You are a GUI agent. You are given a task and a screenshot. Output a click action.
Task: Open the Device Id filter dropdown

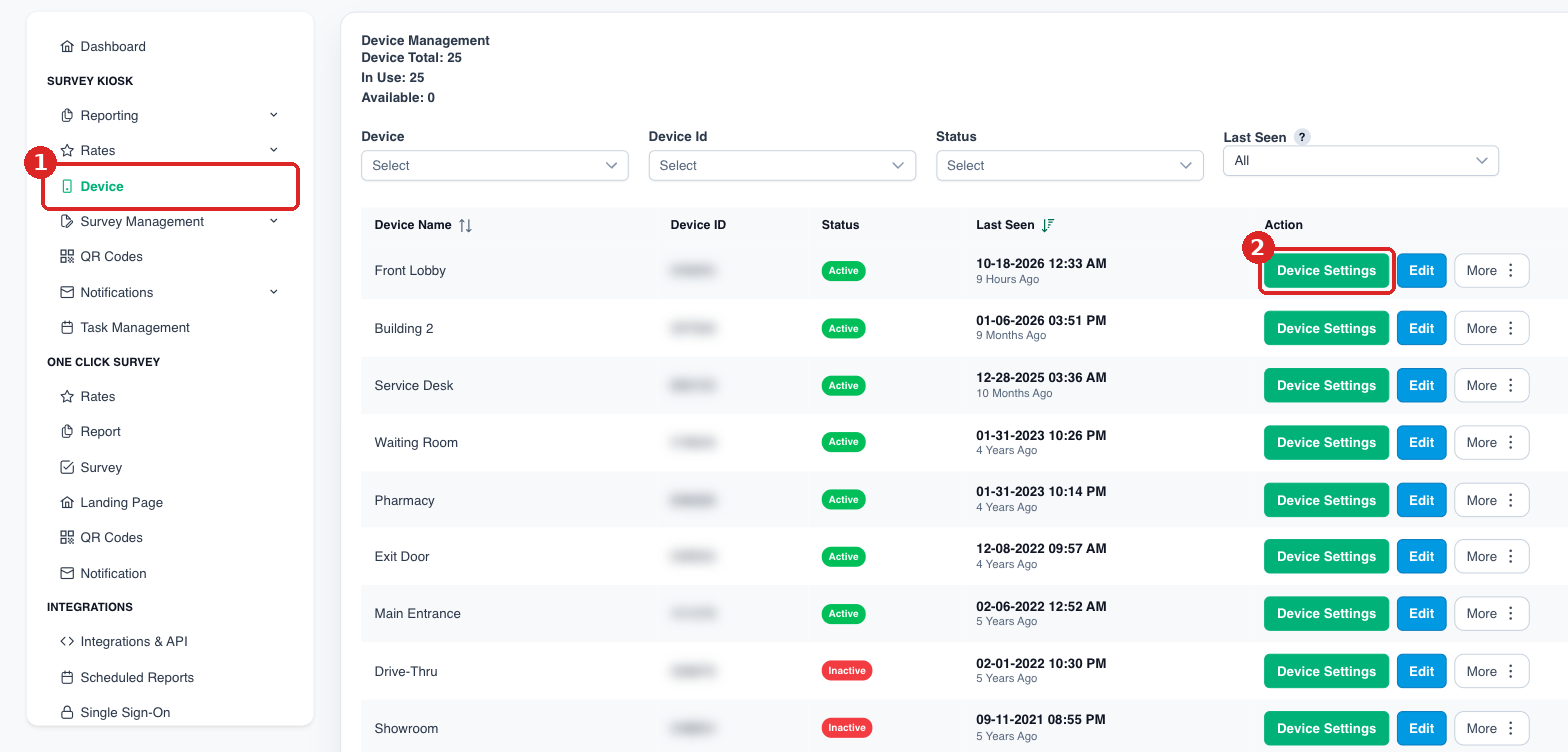click(782, 166)
